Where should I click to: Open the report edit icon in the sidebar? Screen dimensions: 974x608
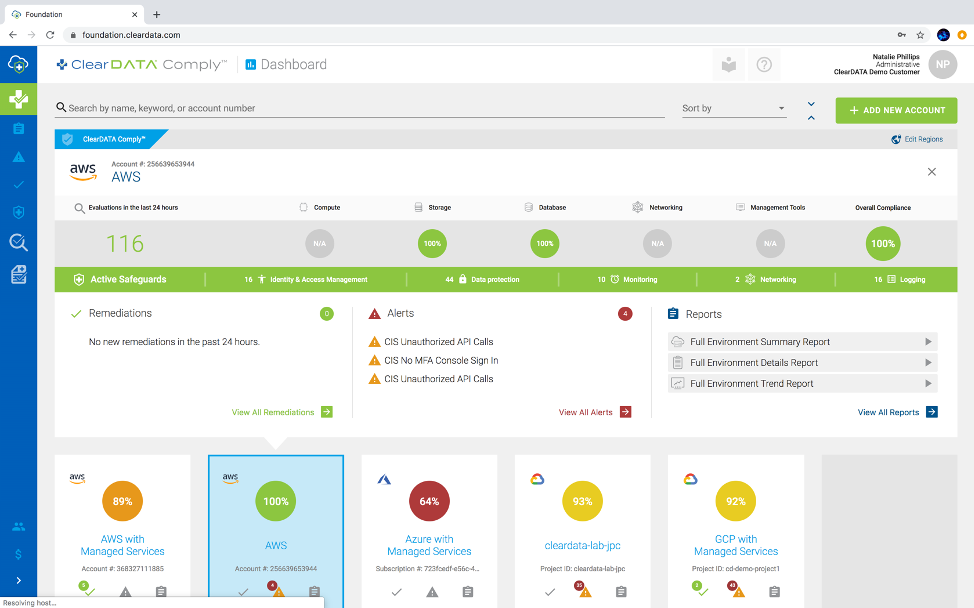19,275
